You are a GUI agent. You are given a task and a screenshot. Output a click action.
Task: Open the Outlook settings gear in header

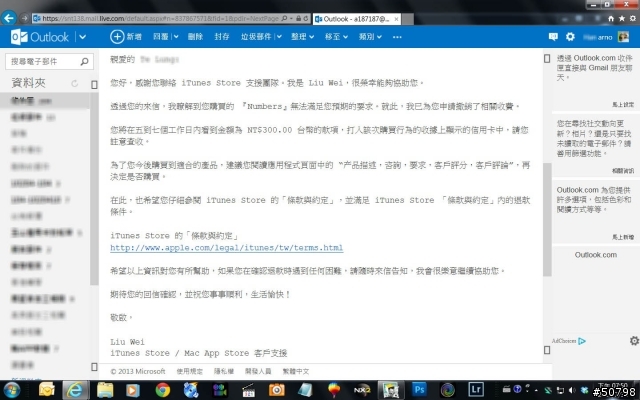(570, 37)
